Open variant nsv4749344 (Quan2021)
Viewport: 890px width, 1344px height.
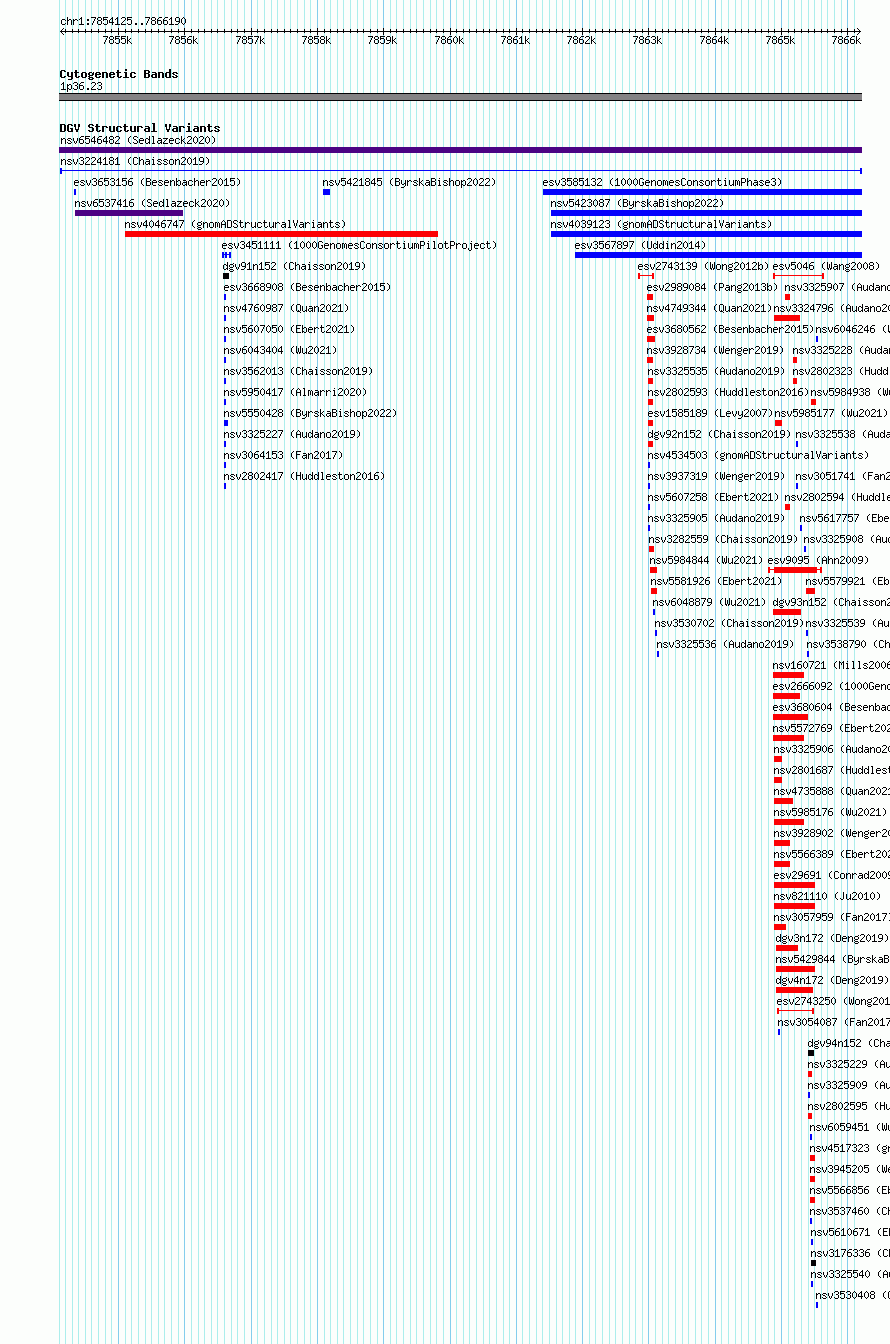coord(710,308)
